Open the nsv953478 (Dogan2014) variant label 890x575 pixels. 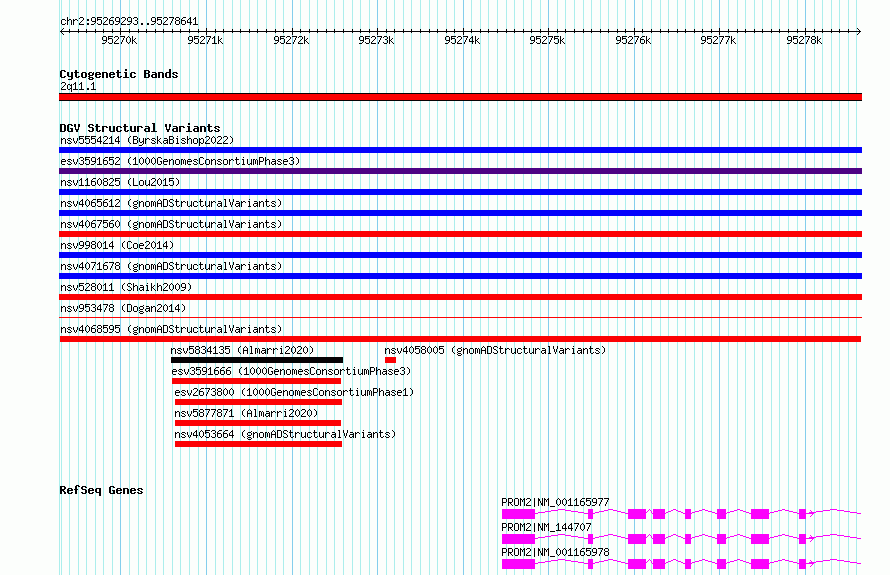[123, 308]
